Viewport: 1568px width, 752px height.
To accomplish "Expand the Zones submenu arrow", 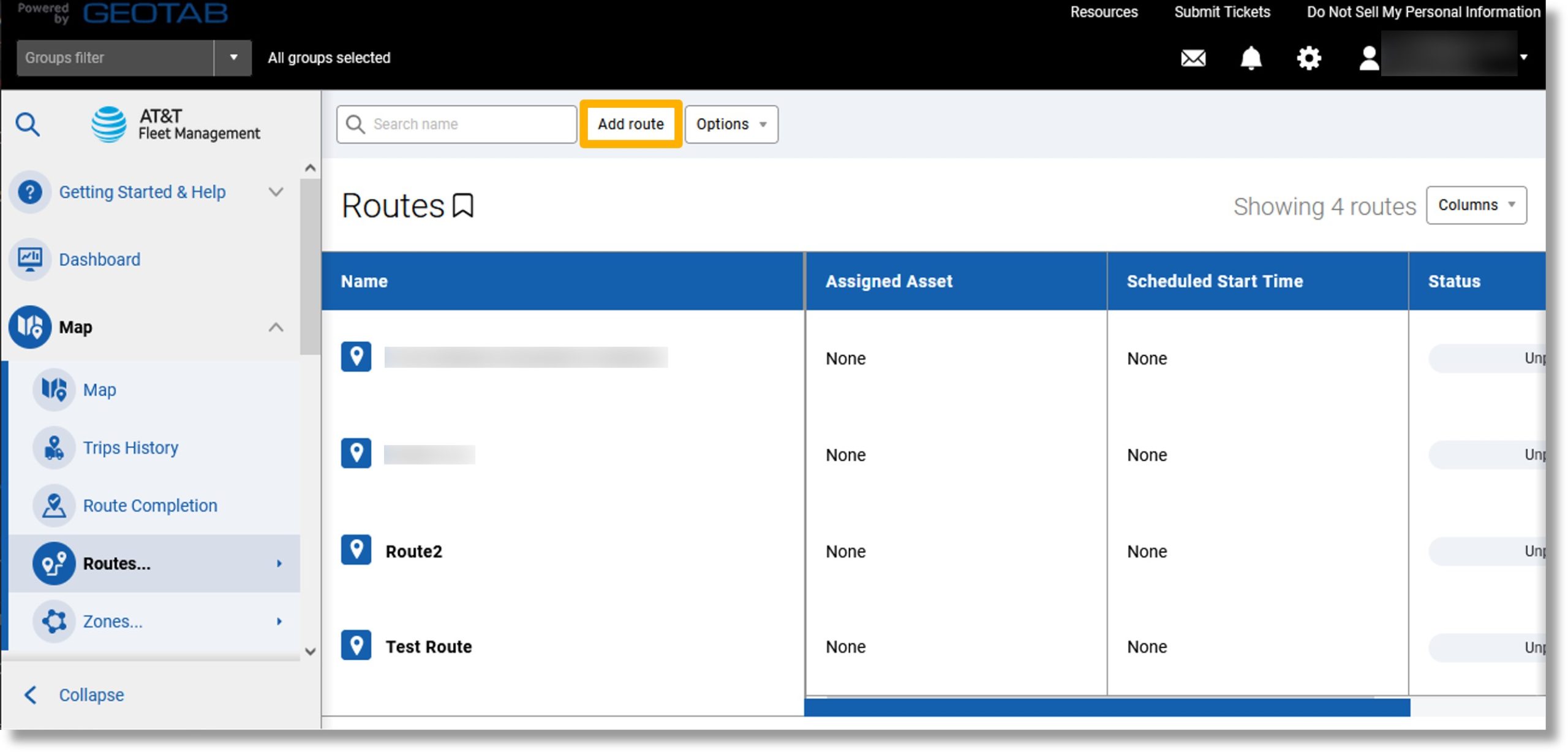I will (279, 621).
